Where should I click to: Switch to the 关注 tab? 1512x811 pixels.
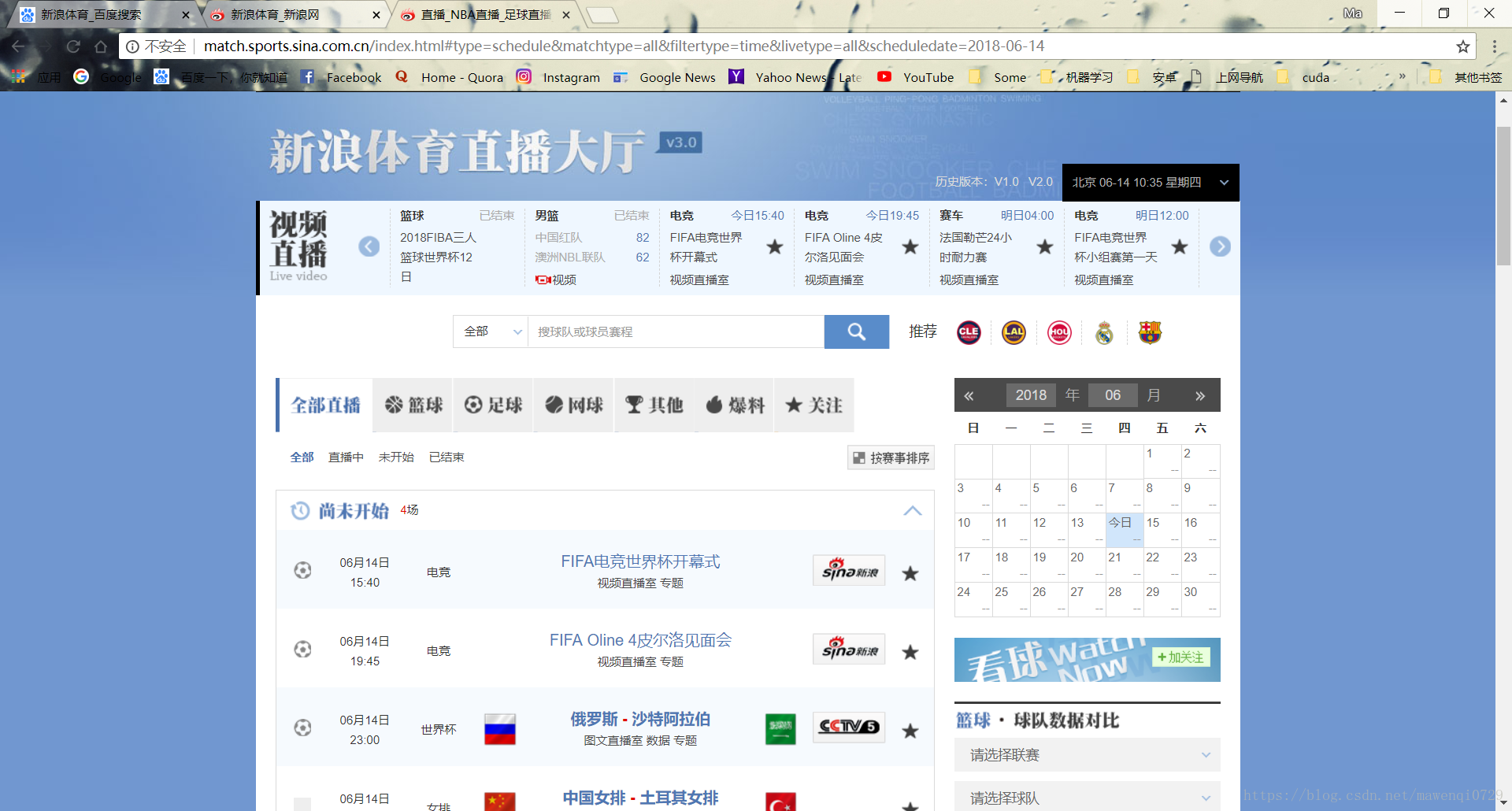pos(814,405)
